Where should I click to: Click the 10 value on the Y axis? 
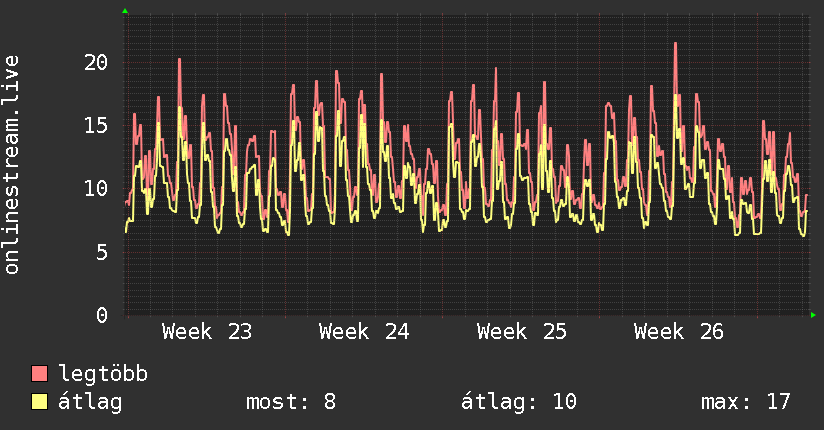pos(96,188)
